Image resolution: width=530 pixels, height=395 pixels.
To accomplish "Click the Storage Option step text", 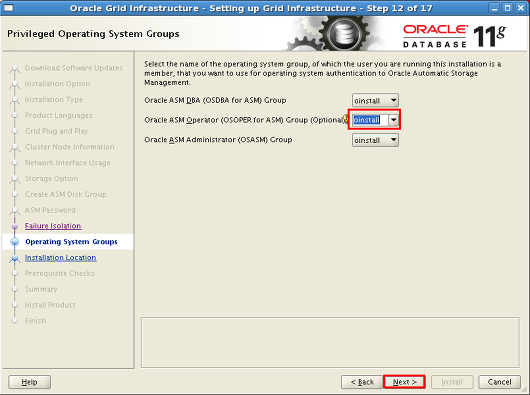I will point(51,178).
